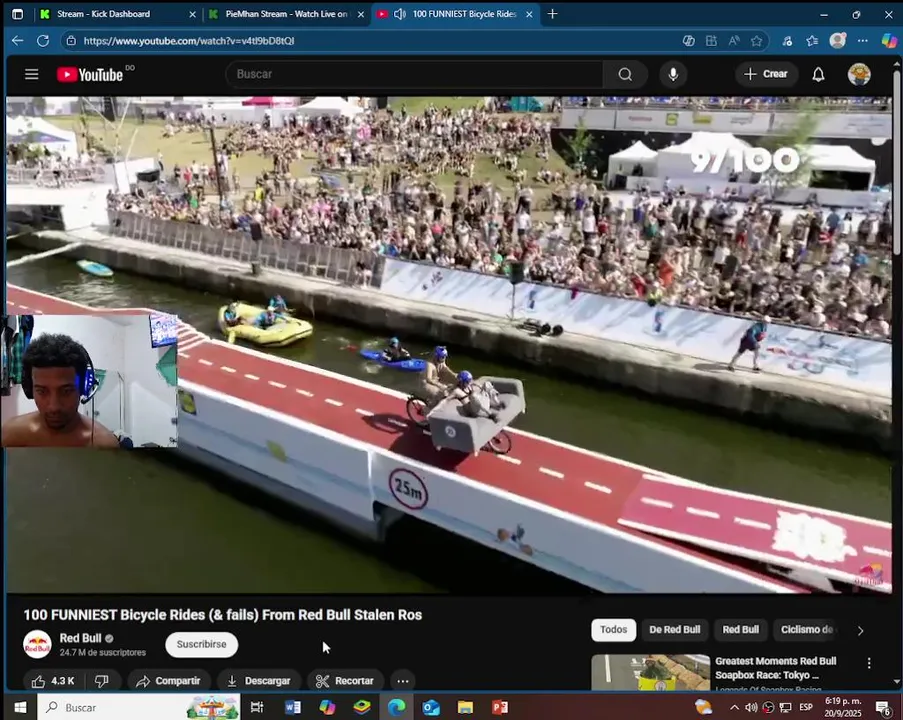View site information lock icon

point(71,41)
